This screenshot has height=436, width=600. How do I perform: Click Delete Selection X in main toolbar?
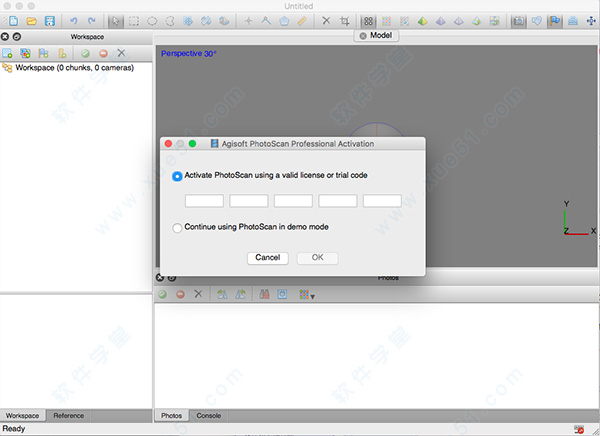click(326, 20)
